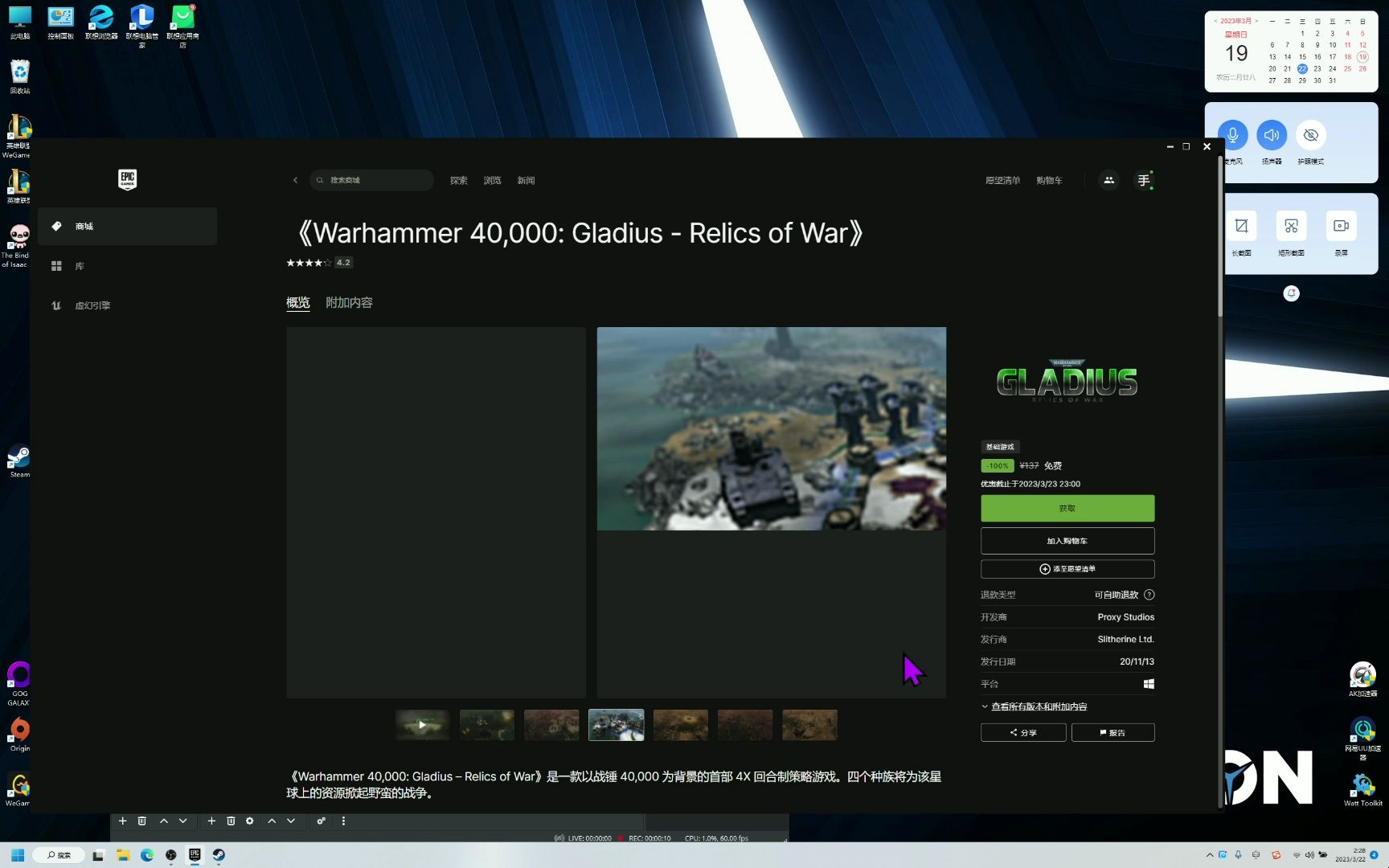Viewport: 1389px width, 868px height.
Task: Play the trailer video thumbnail
Action: coord(422,725)
